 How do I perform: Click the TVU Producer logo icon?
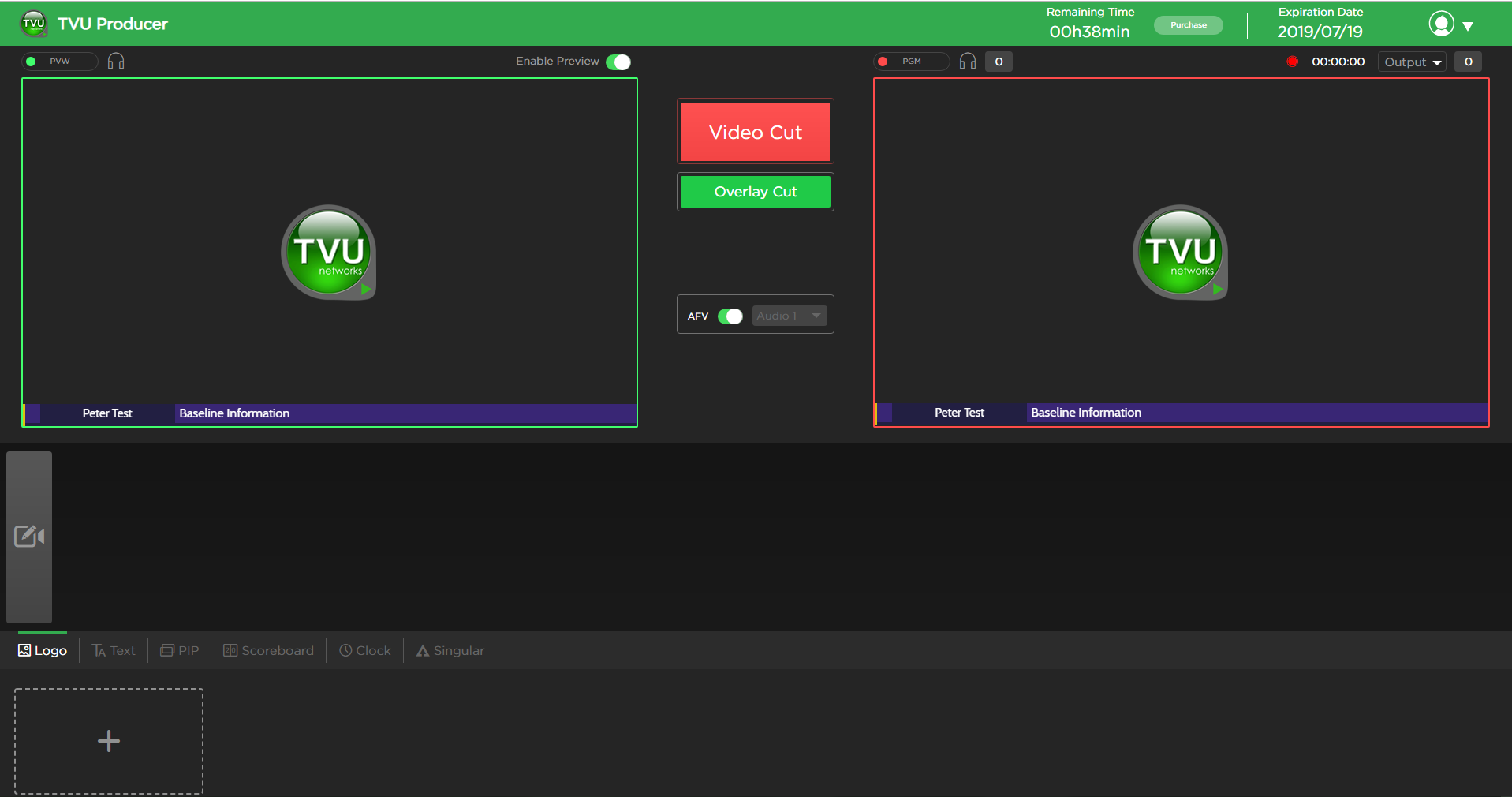tap(34, 24)
